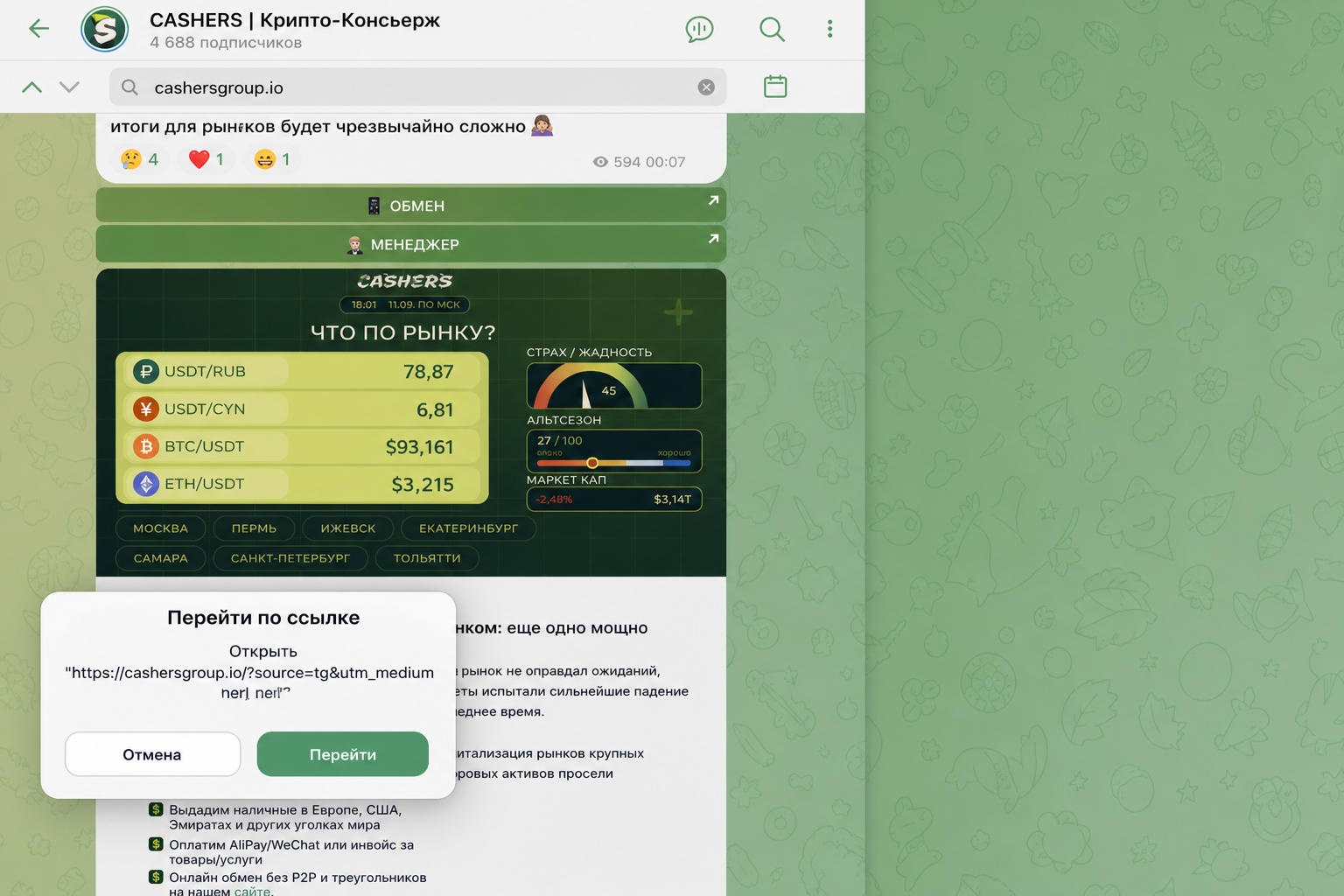This screenshot has height=896, width=1344.
Task: Open the three-dot more options menu
Action: [829, 29]
